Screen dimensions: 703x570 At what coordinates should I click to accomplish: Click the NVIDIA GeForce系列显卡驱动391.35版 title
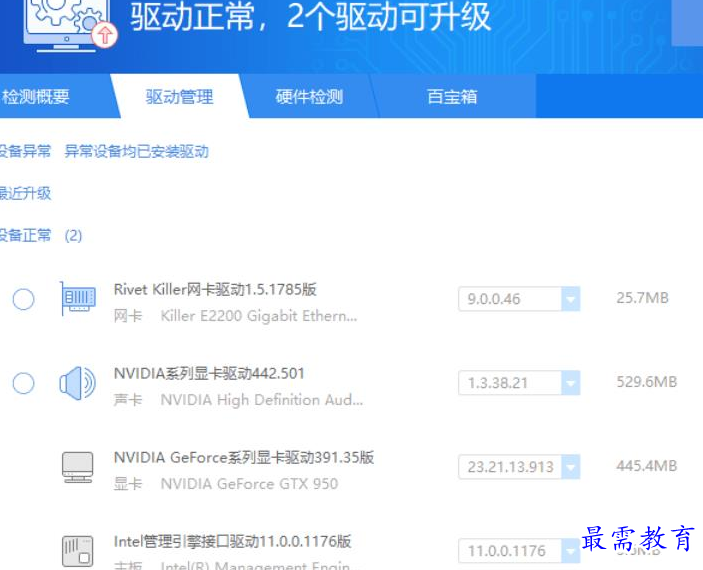click(244, 457)
